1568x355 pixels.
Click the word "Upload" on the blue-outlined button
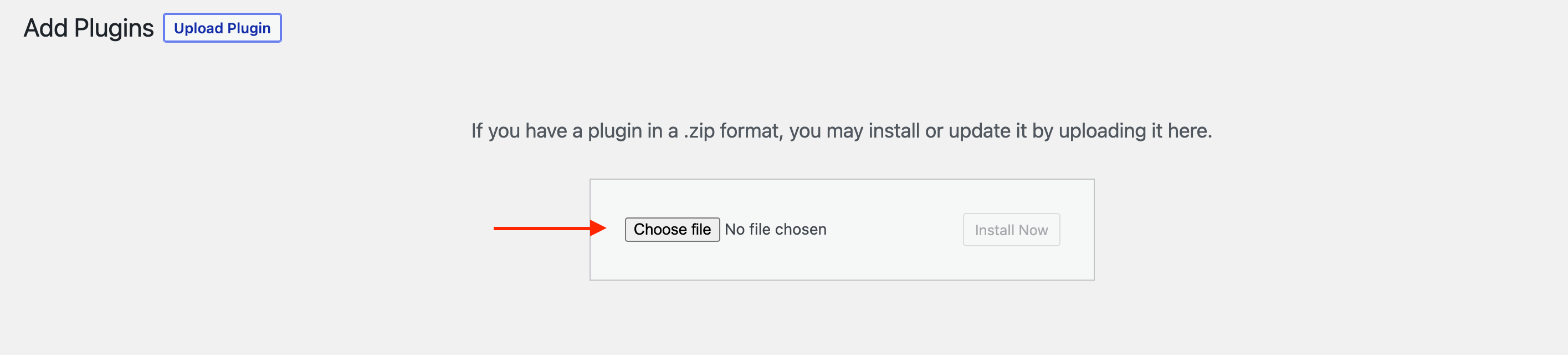[x=198, y=28]
